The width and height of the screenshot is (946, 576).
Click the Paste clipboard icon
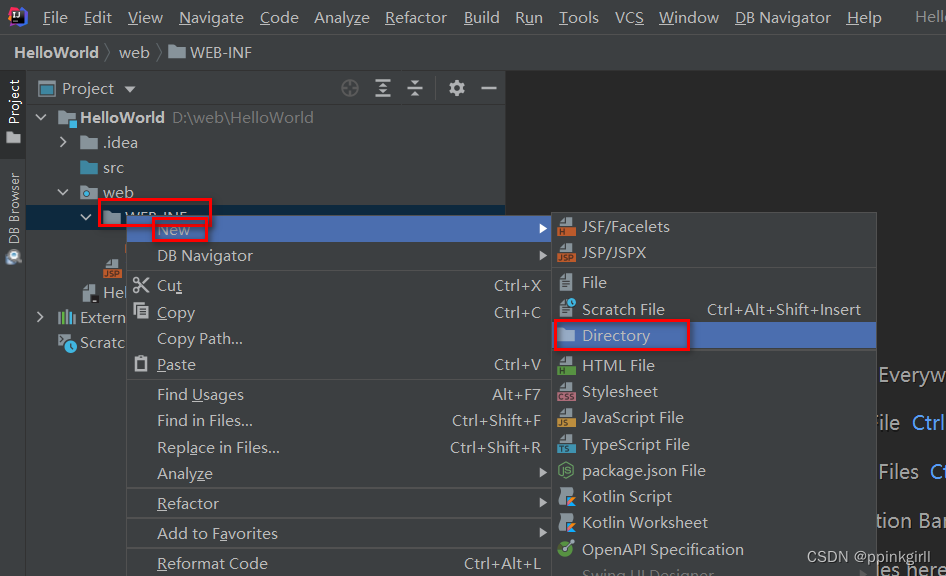click(141, 363)
